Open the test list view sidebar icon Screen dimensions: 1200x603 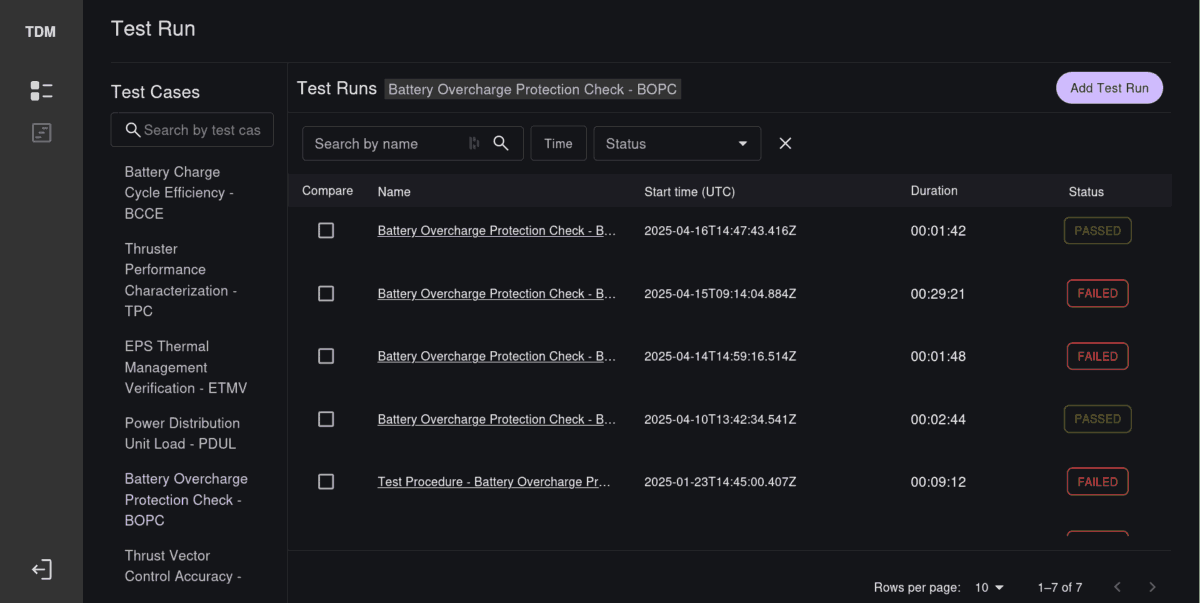coord(41,91)
